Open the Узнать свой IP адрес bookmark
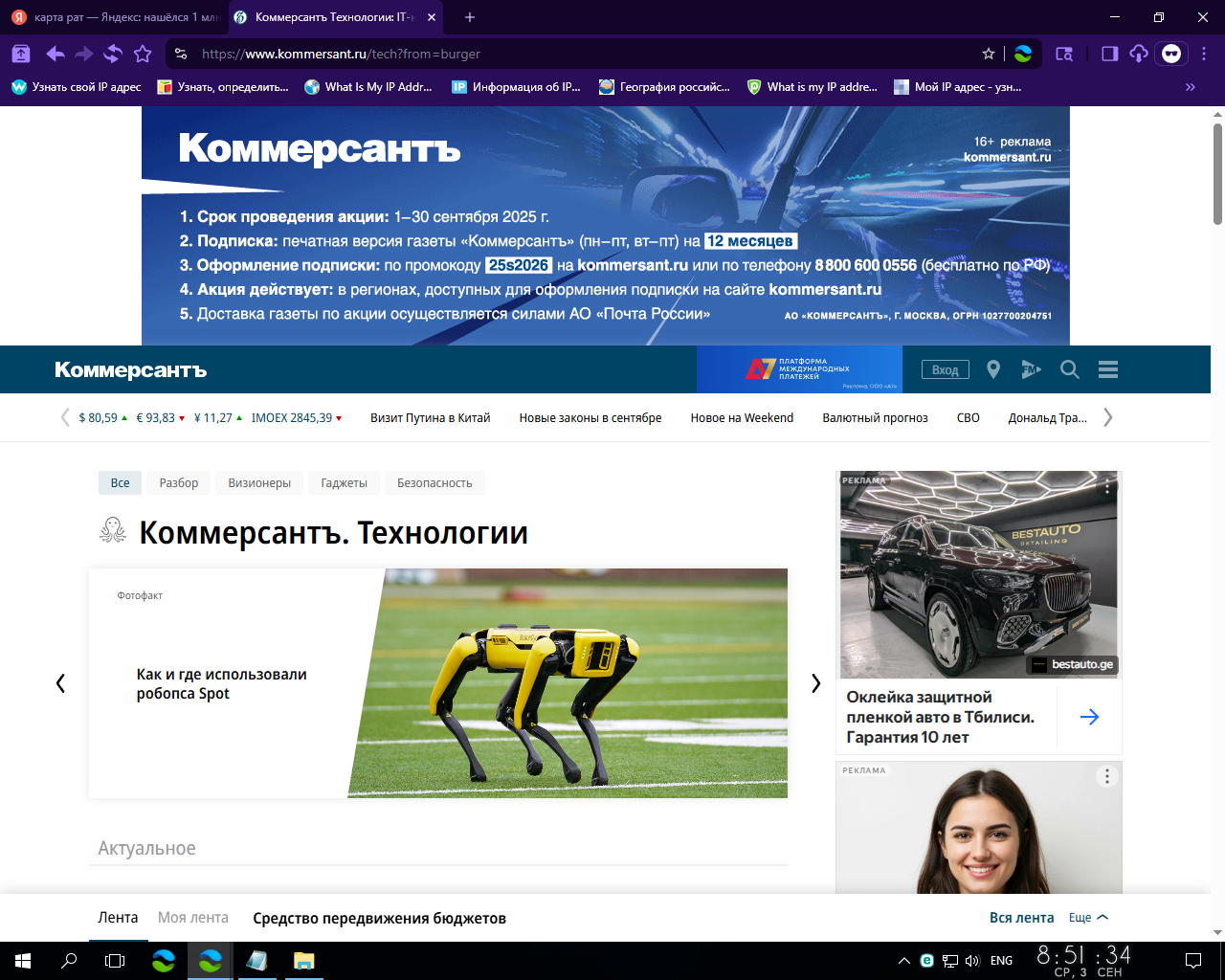Screen dimensions: 1225x980 pos(77,87)
